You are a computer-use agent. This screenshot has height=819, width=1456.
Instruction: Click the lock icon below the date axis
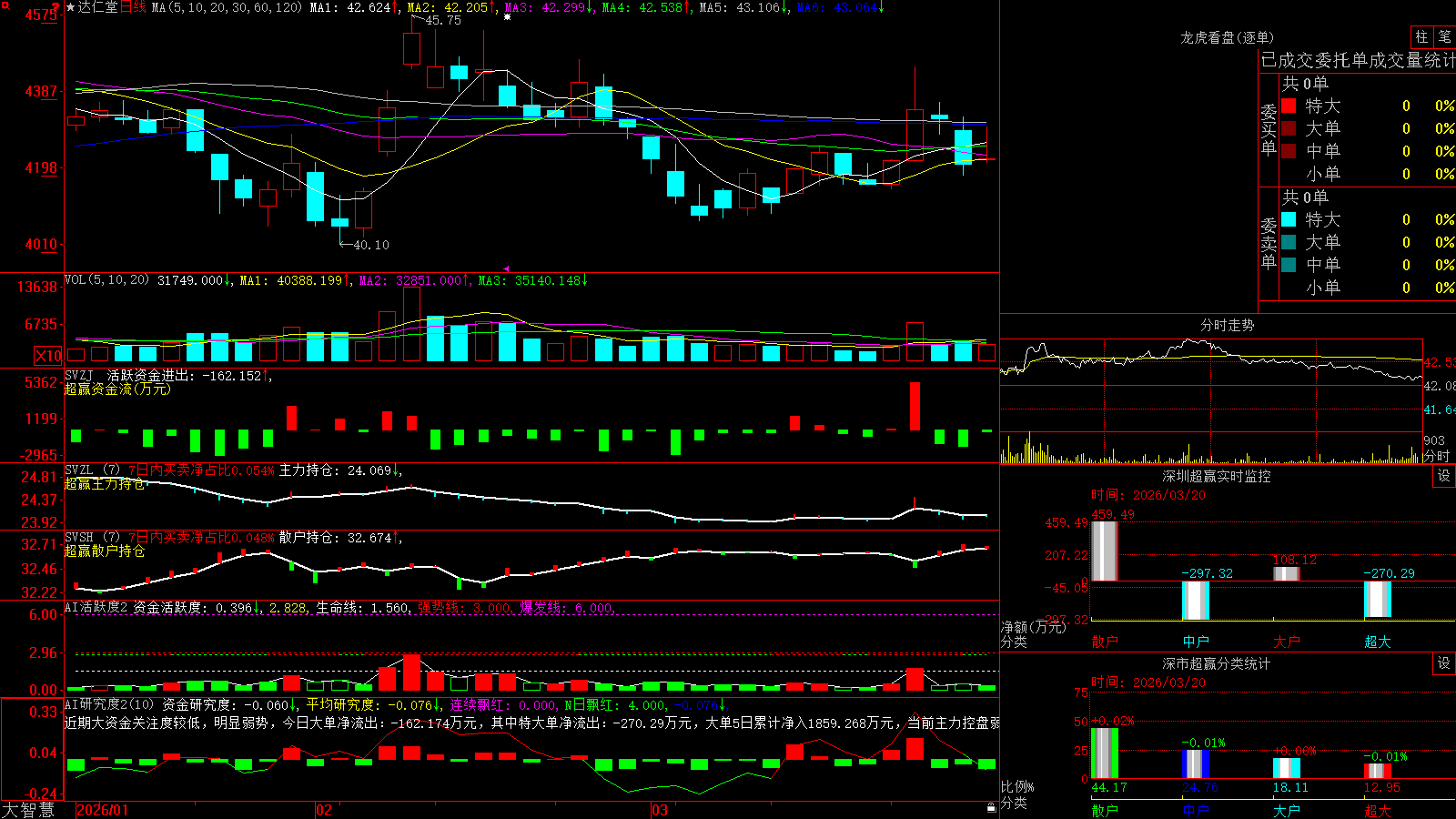(991, 807)
